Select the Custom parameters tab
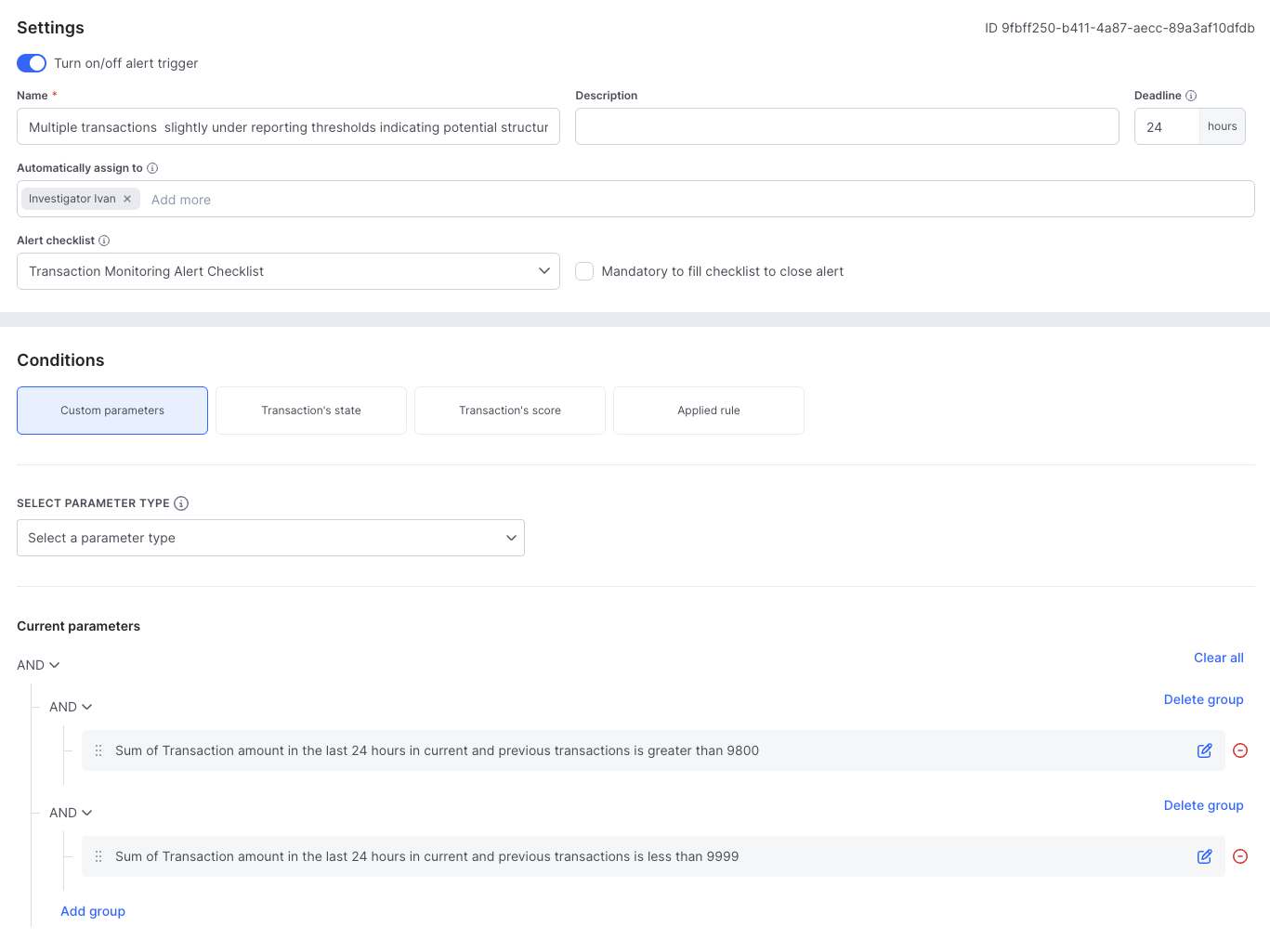The width and height of the screenshot is (1270, 952). [x=112, y=411]
